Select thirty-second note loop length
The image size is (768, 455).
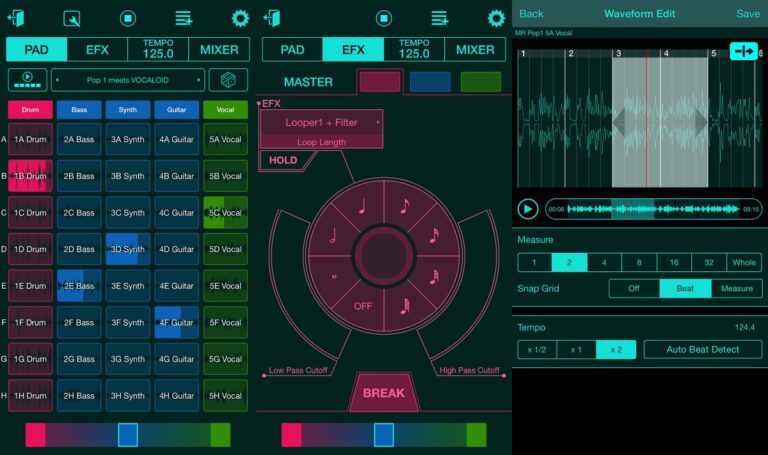(x=434, y=277)
